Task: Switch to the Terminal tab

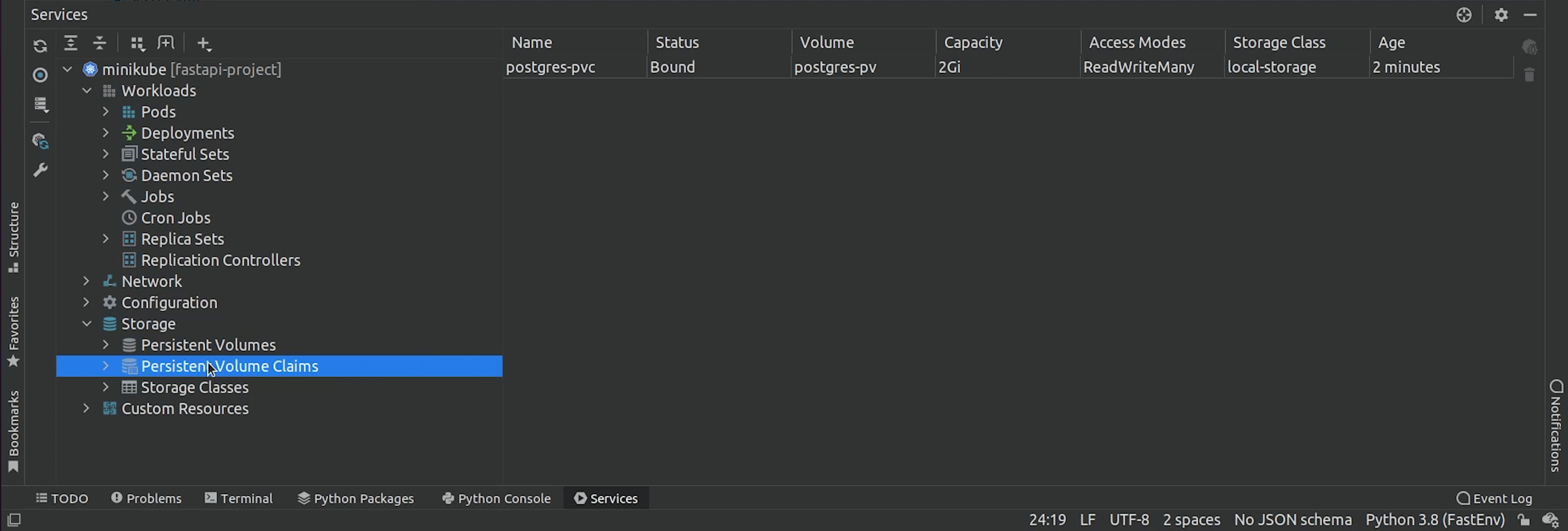Action: pos(239,498)
